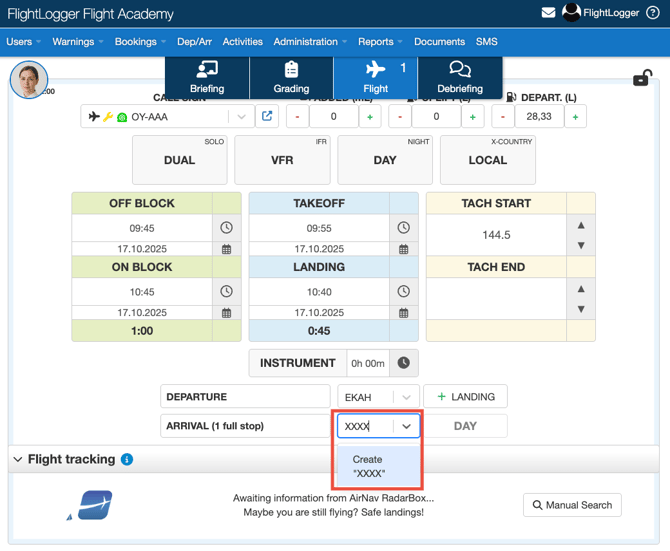The width and height of the screenshot is (670, 551).
Task: Expand the arrival airport dropdown arrow
Action: [x=406, y=426]
